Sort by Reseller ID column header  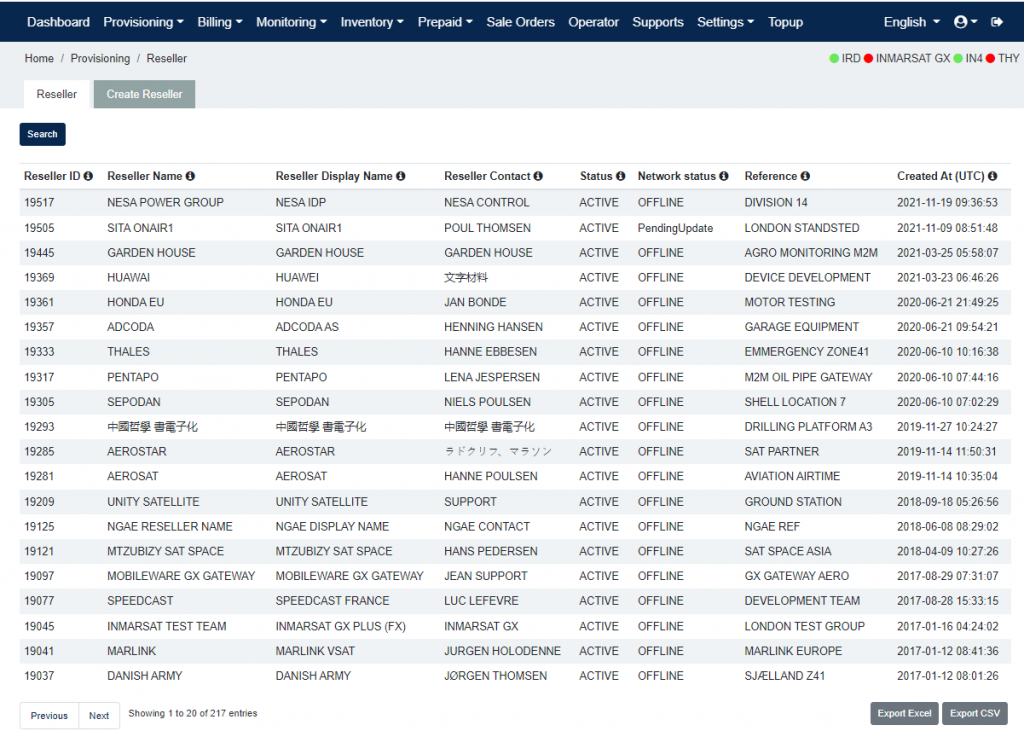point(52,176)
